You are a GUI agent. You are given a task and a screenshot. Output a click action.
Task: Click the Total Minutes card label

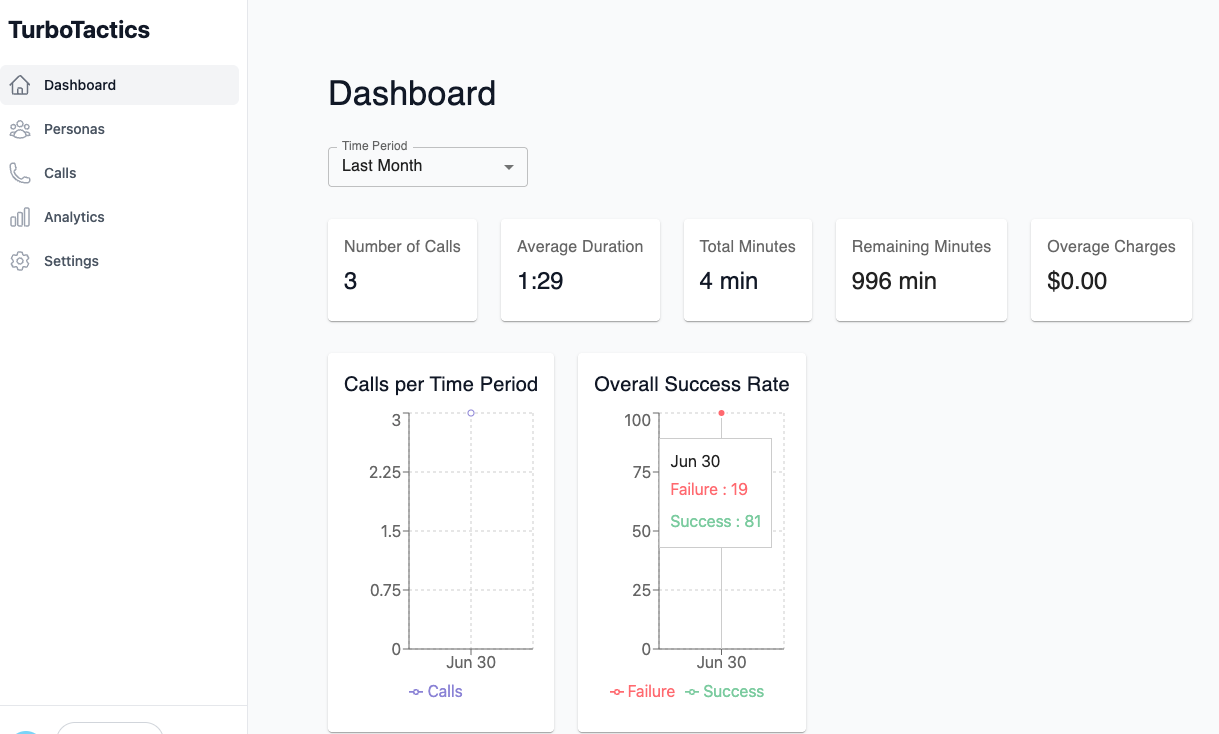[747, 246]
